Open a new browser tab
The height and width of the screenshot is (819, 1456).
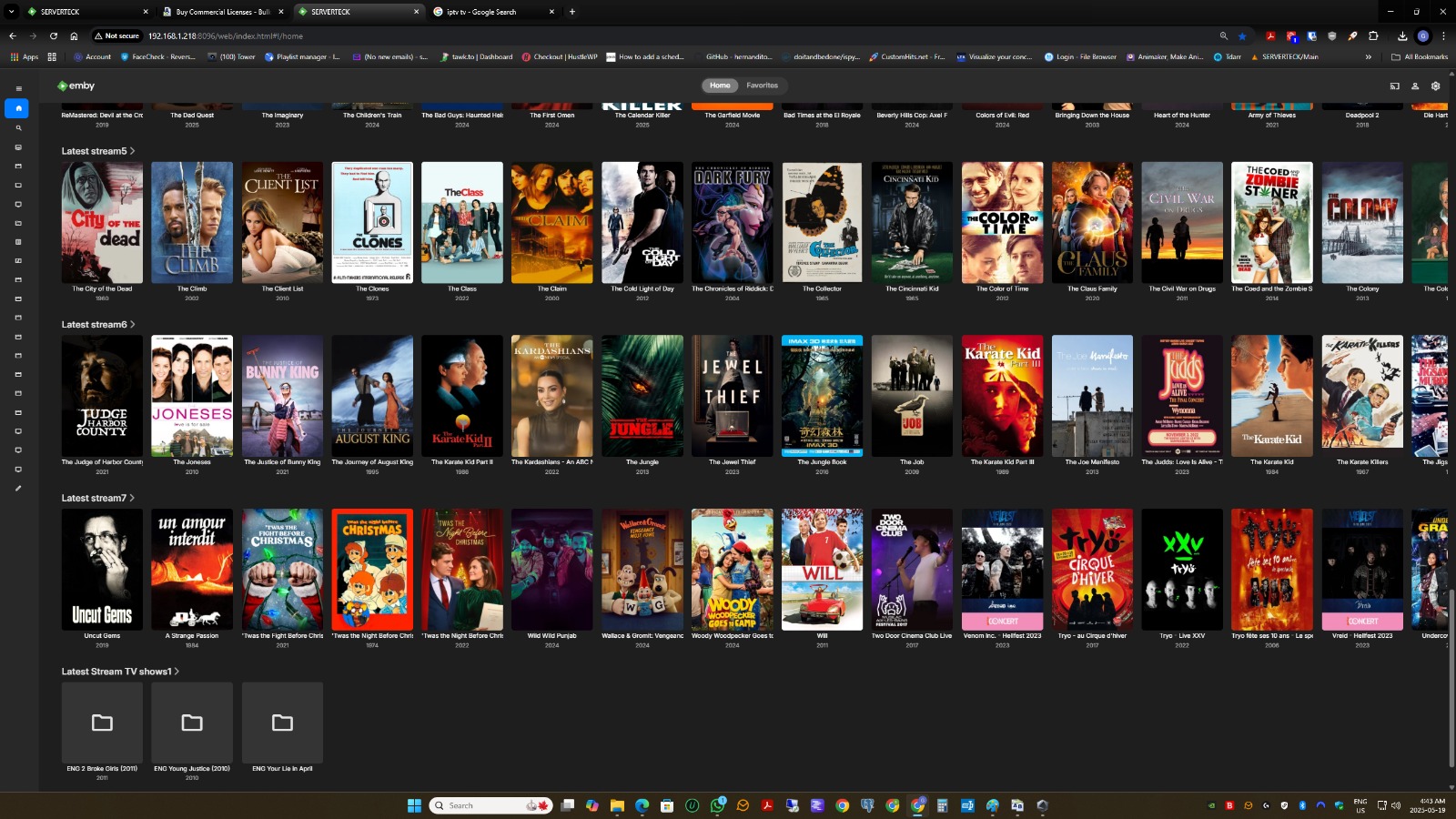(572, 12)
